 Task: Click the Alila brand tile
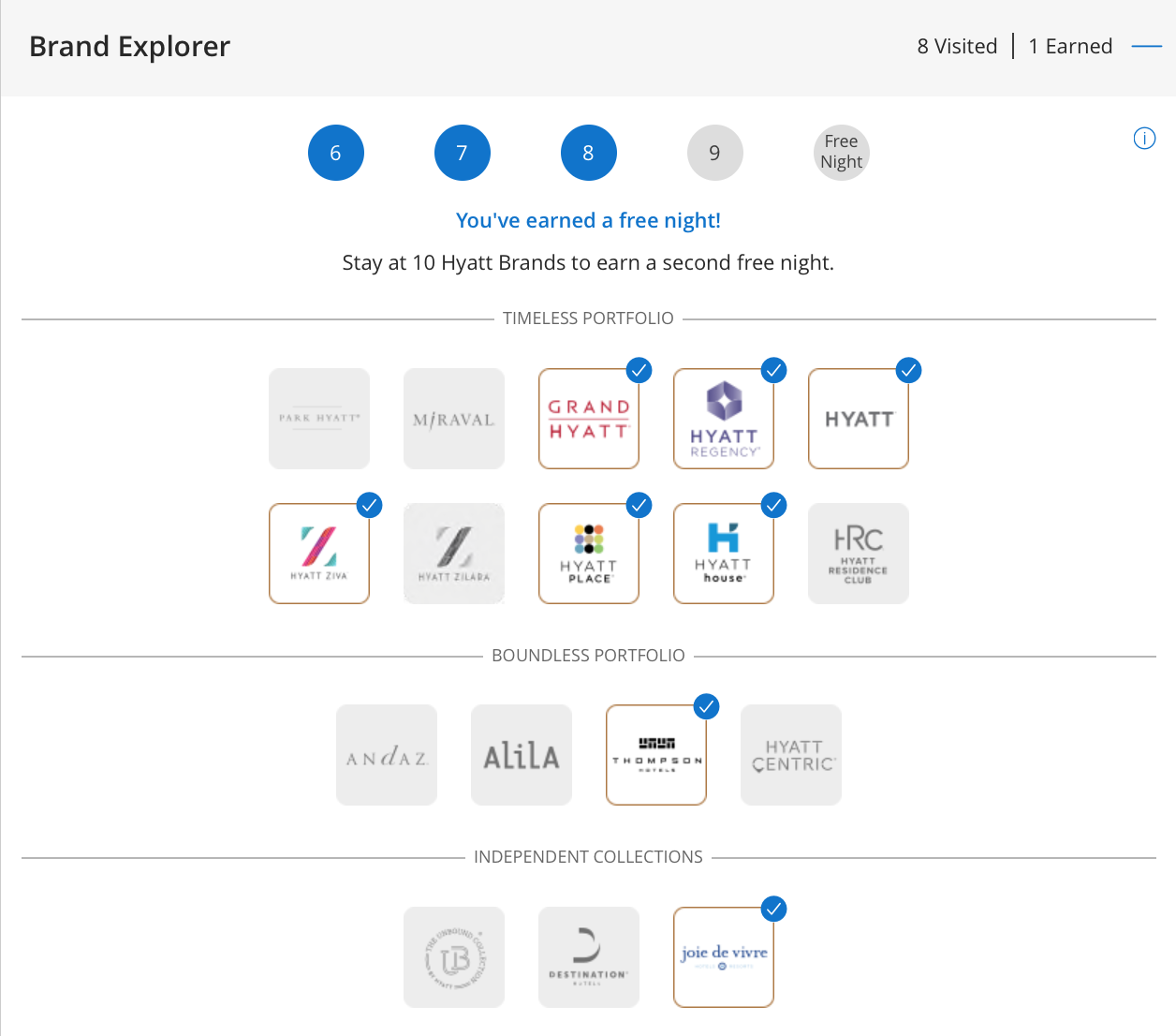tap(522, 755)
